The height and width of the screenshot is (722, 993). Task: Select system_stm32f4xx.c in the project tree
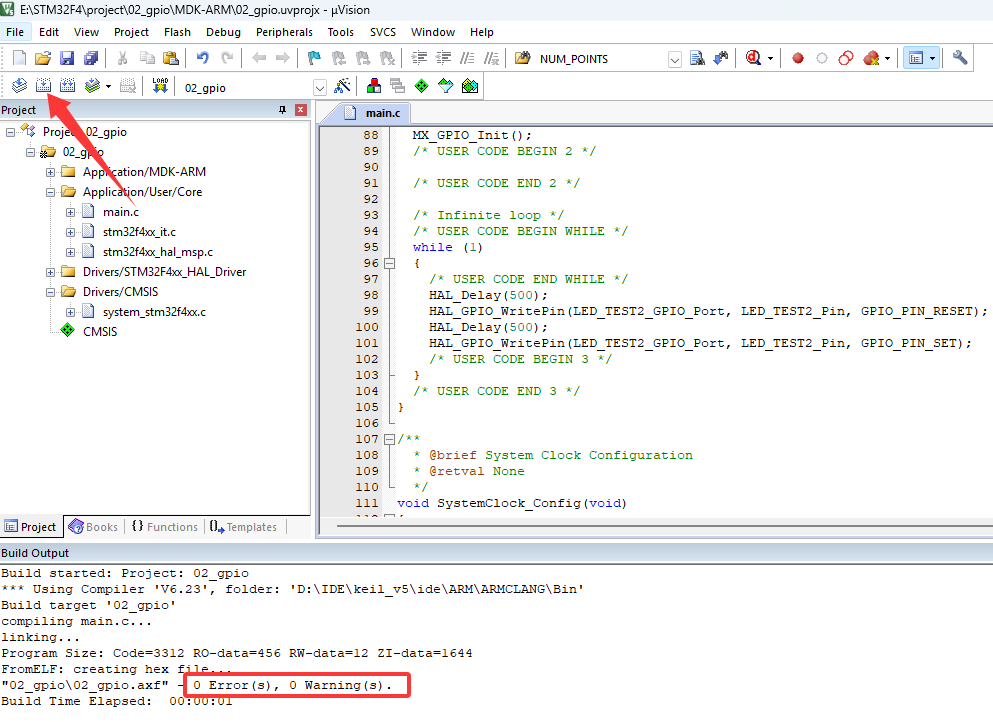pyautogui.click(x=154, y=312)
